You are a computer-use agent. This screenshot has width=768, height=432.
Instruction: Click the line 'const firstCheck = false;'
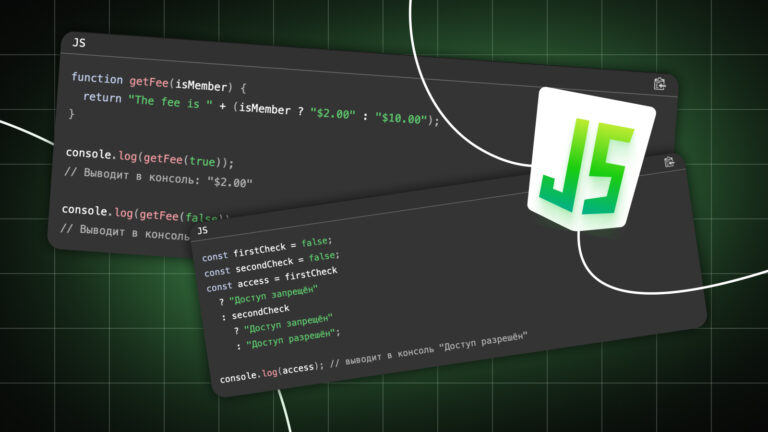[267, 249]
